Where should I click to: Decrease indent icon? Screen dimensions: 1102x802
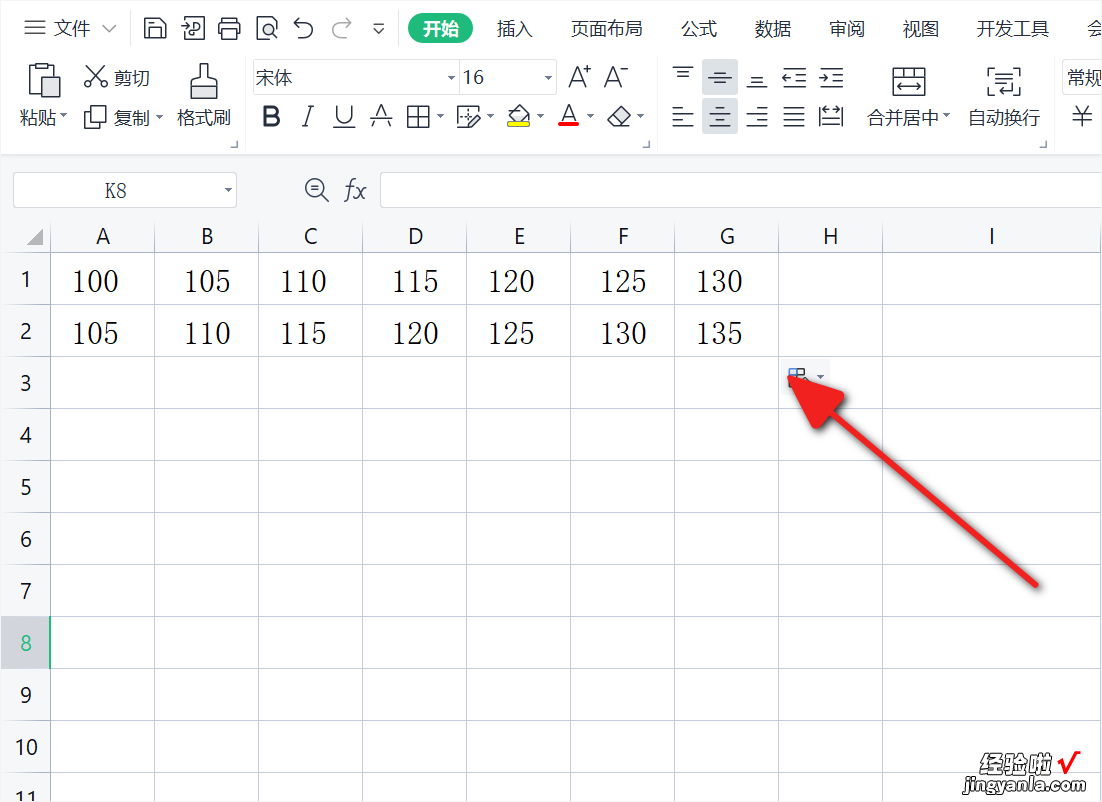[794, 78]
